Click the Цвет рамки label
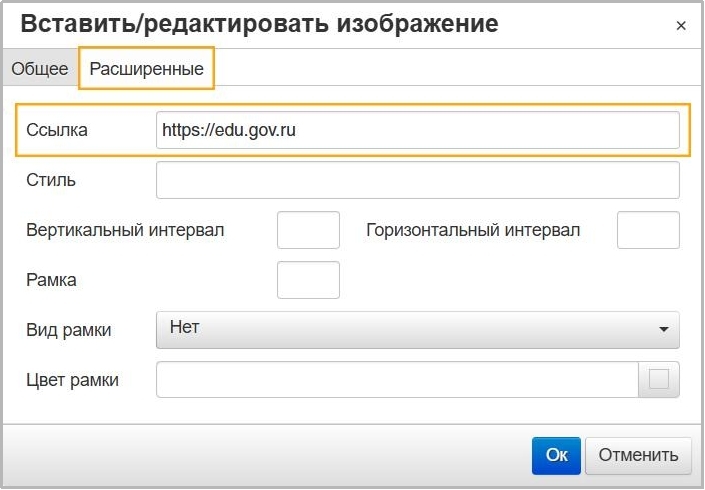Viewport: 705px width, 490px height. pyautogui.click(x=73, y=379)
